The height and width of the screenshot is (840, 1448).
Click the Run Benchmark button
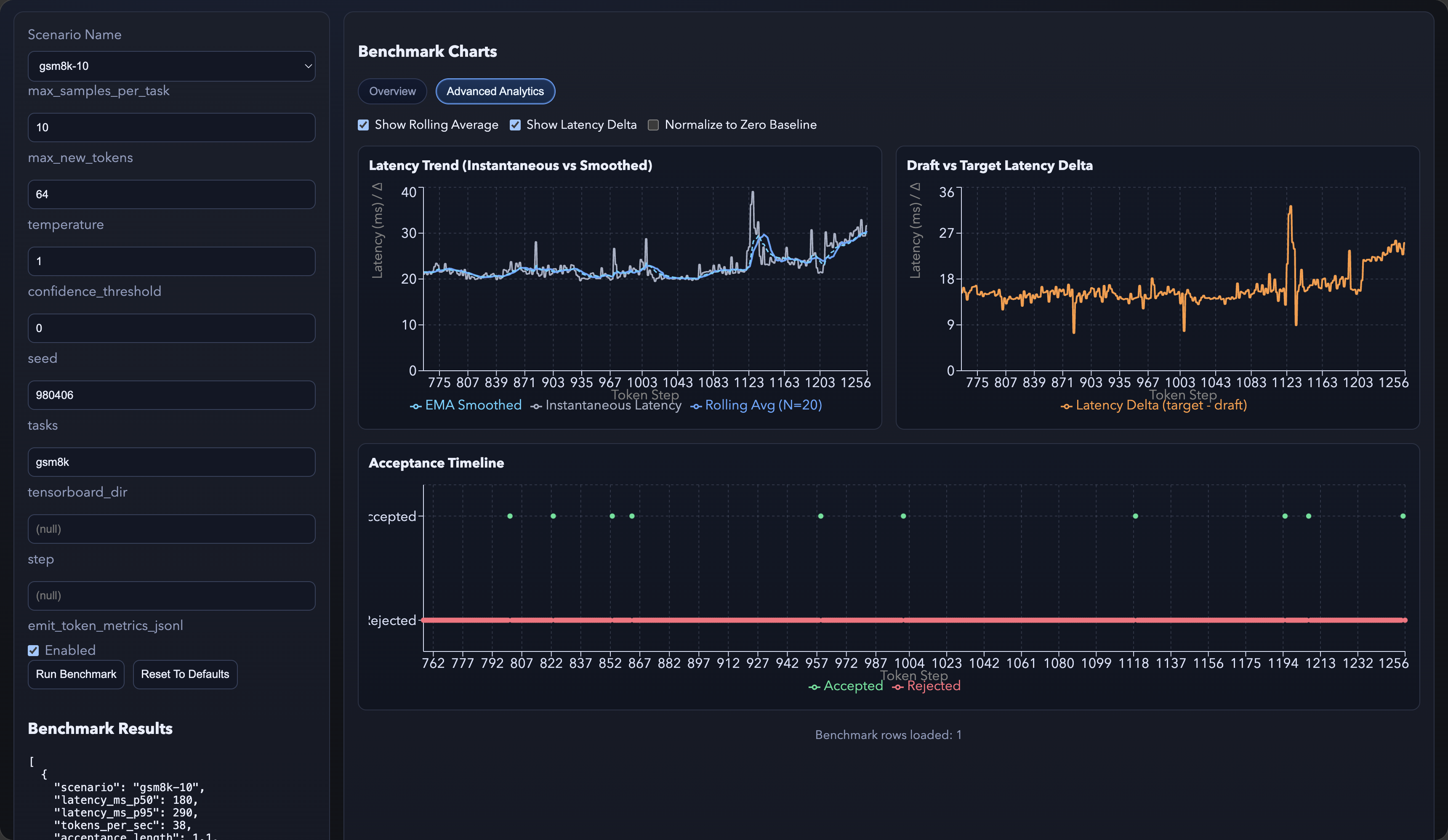(76, 674)
